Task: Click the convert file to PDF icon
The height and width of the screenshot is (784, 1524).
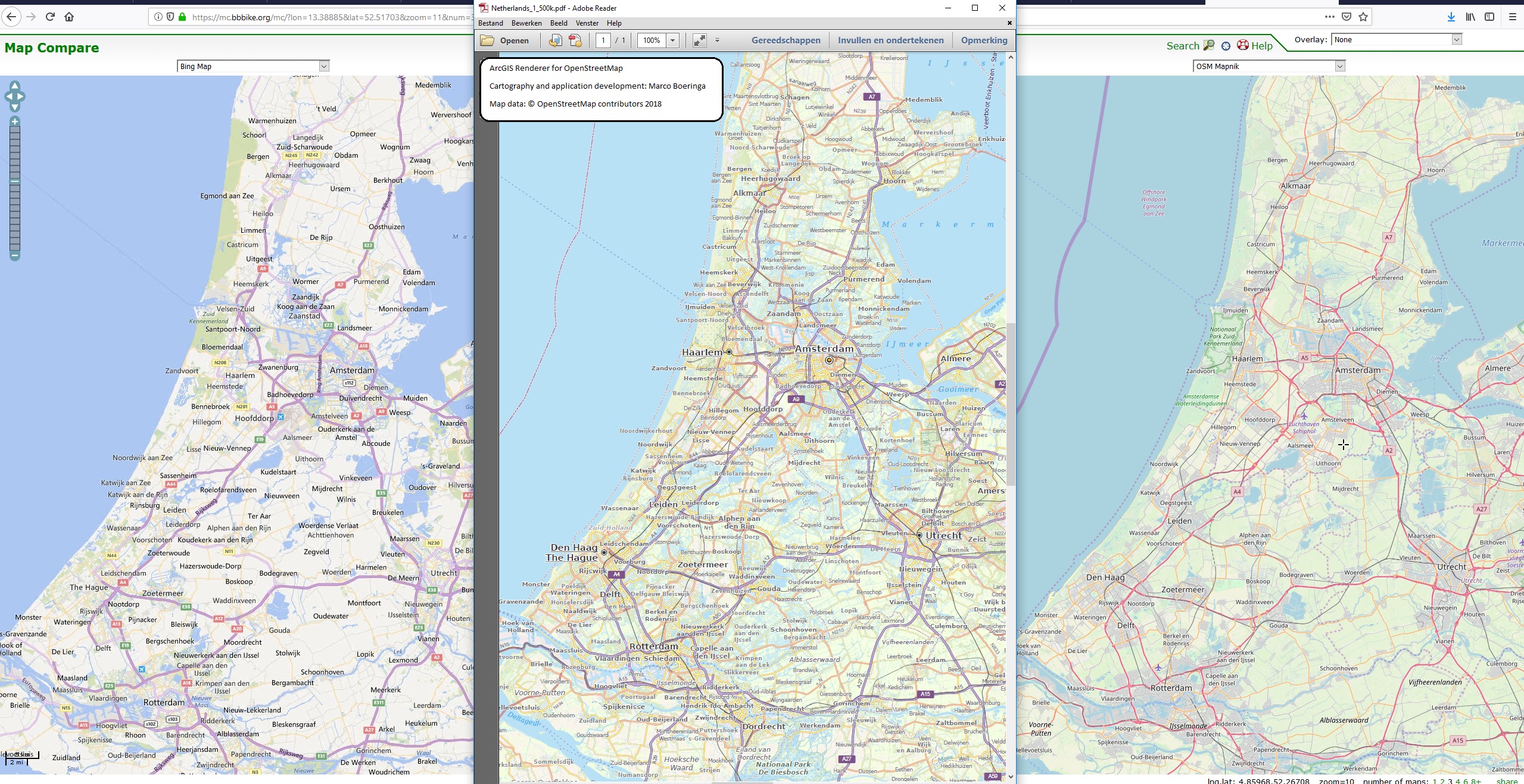Action: 575,40
